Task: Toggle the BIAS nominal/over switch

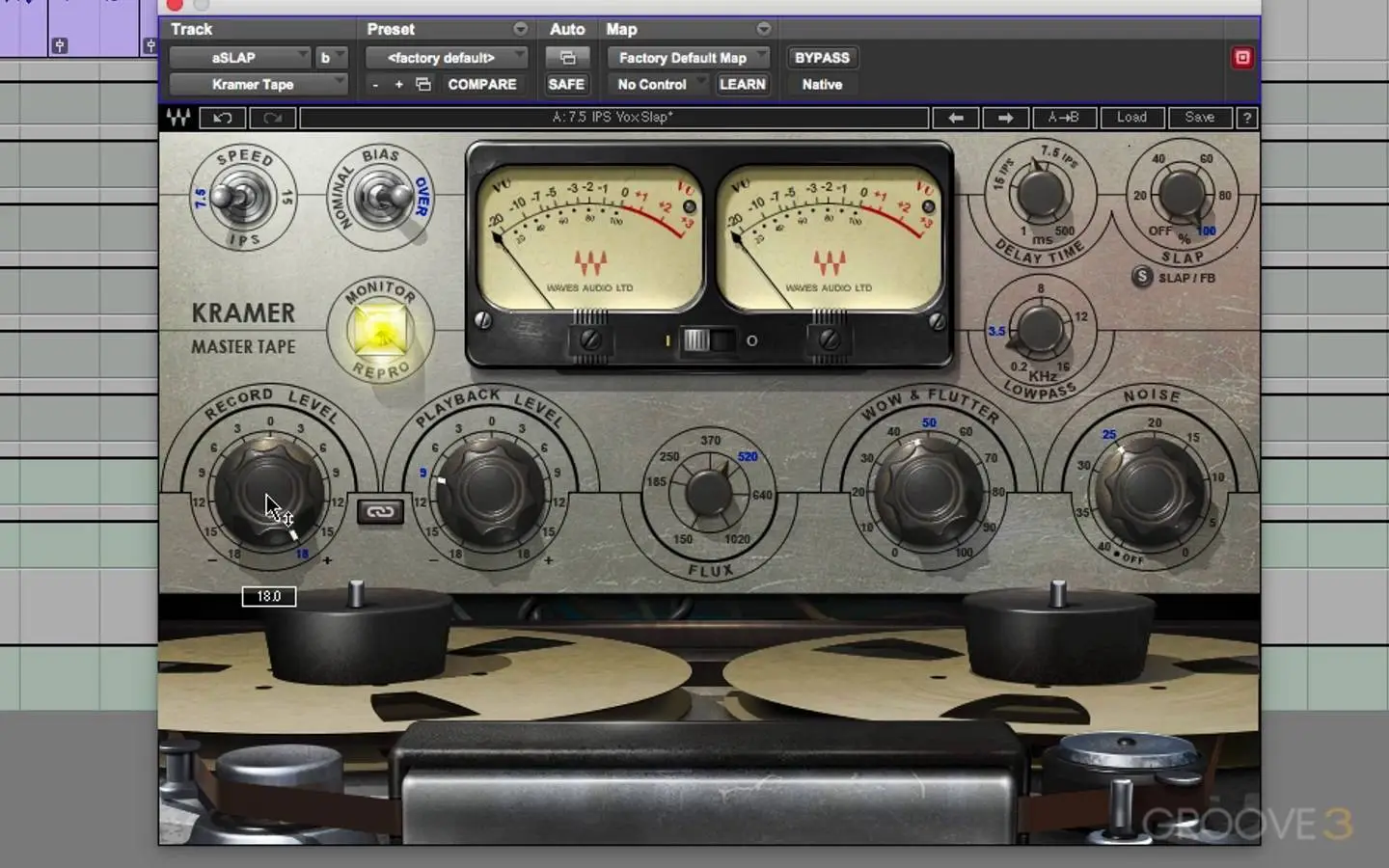Action: pos(381,198)
